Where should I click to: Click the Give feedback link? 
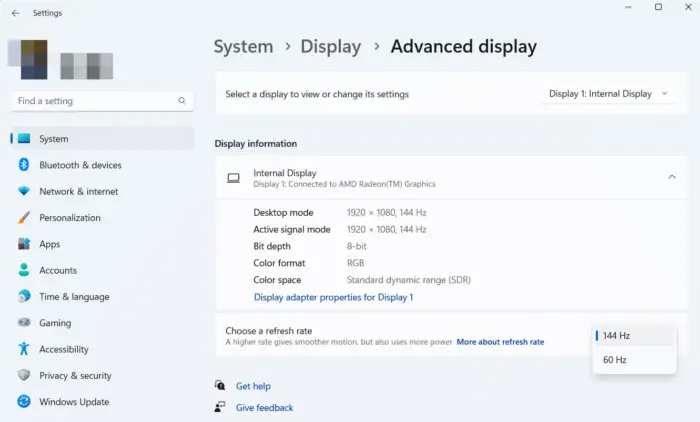pyautogui.click(x=264, y=408)
